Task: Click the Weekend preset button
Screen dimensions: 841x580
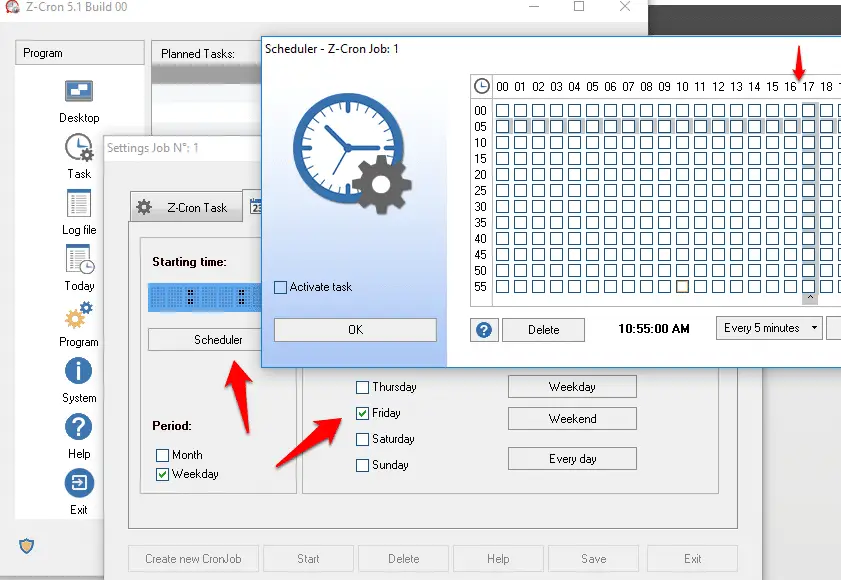Action: click(572, 419)
